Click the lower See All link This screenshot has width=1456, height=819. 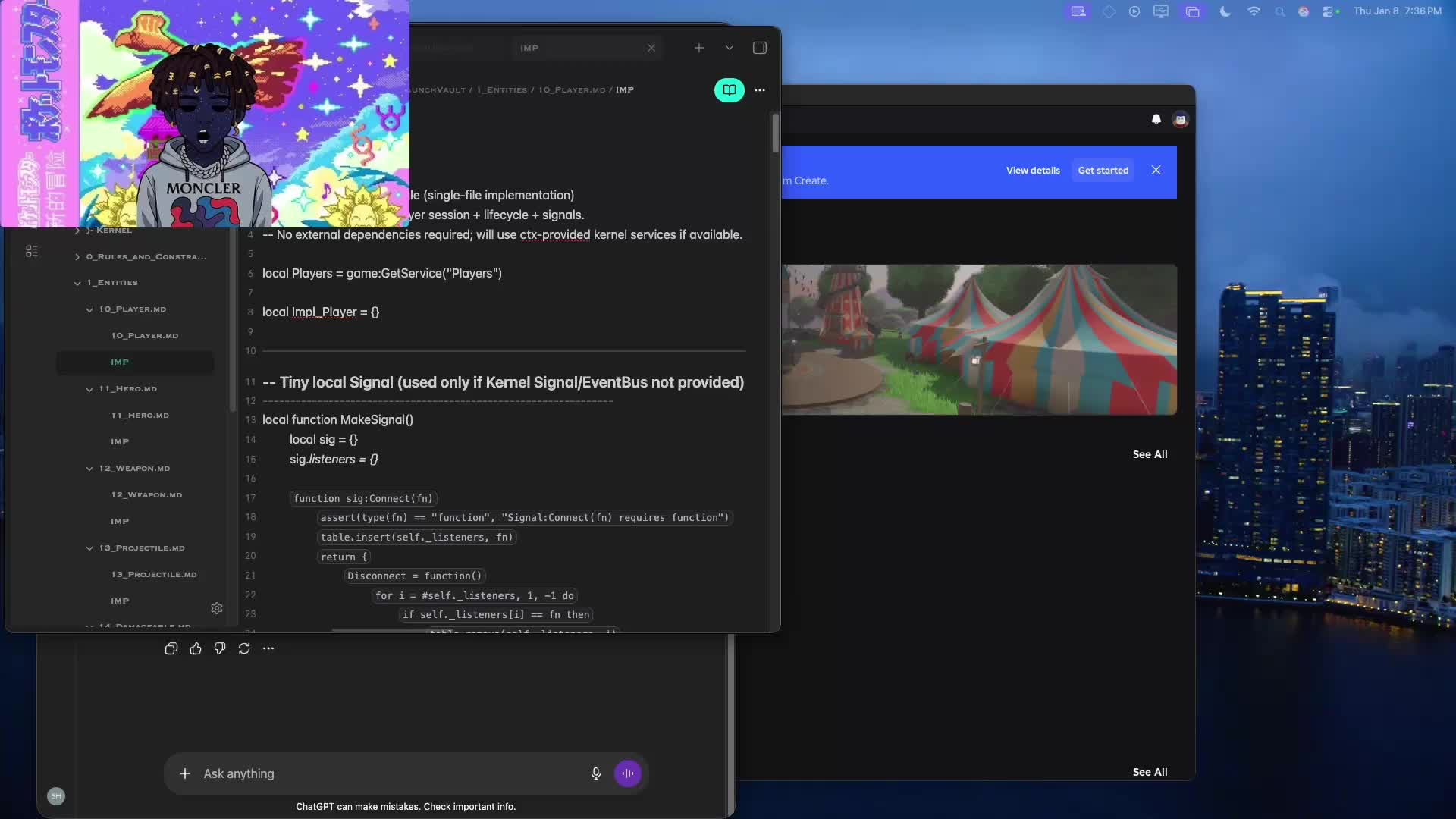click(1150, 772)
